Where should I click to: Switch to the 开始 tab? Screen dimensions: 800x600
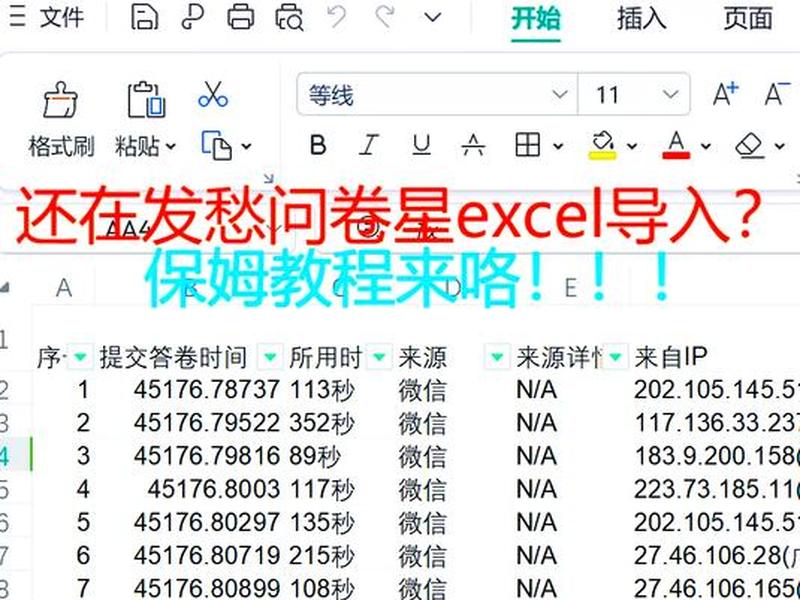tap(536, 19)
